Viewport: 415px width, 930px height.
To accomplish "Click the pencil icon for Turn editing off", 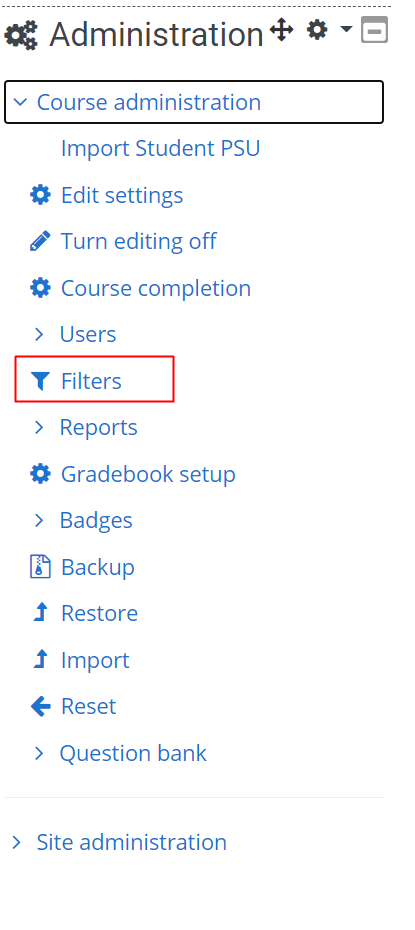I will pyautogui.click(x=40, y=241).
